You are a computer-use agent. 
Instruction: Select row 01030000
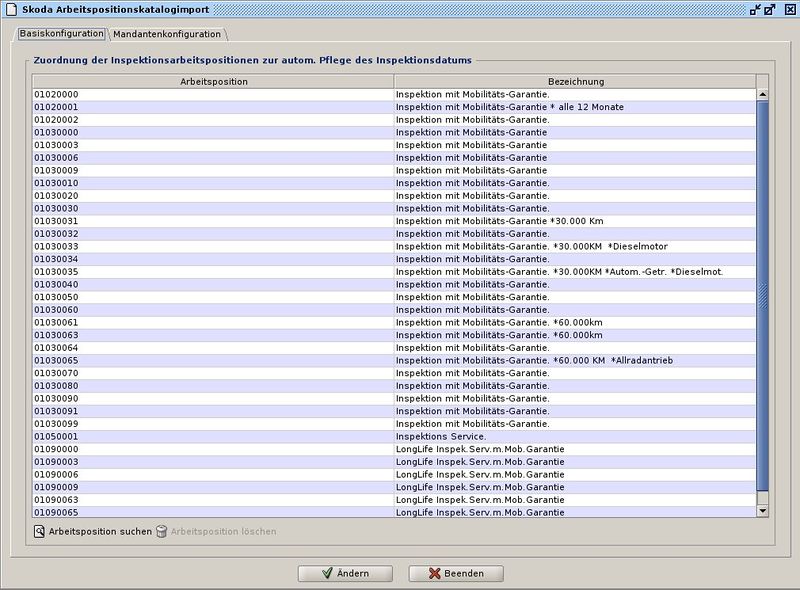(394, 132)
